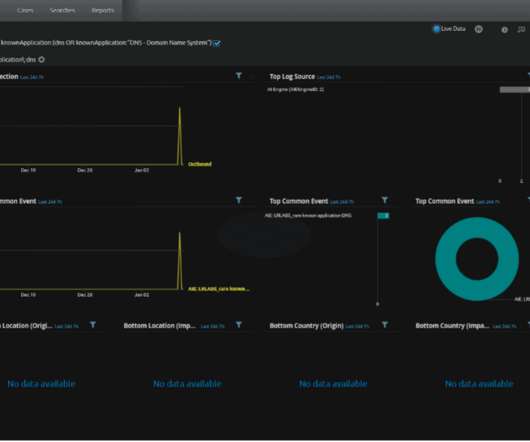Click the Bottom Country (Impa... widget title
Screen dimensions: 530x442
pos(452,326)
